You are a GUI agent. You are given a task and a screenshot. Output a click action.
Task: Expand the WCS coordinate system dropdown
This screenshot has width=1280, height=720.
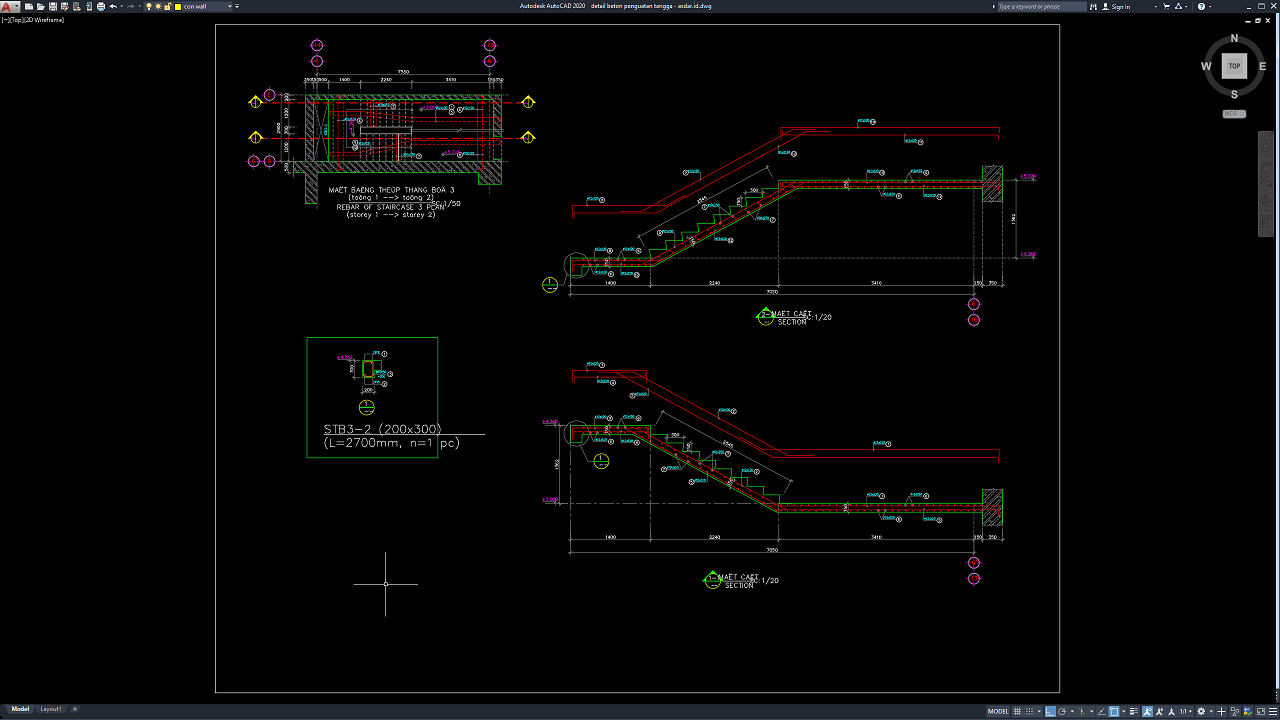1234,114
